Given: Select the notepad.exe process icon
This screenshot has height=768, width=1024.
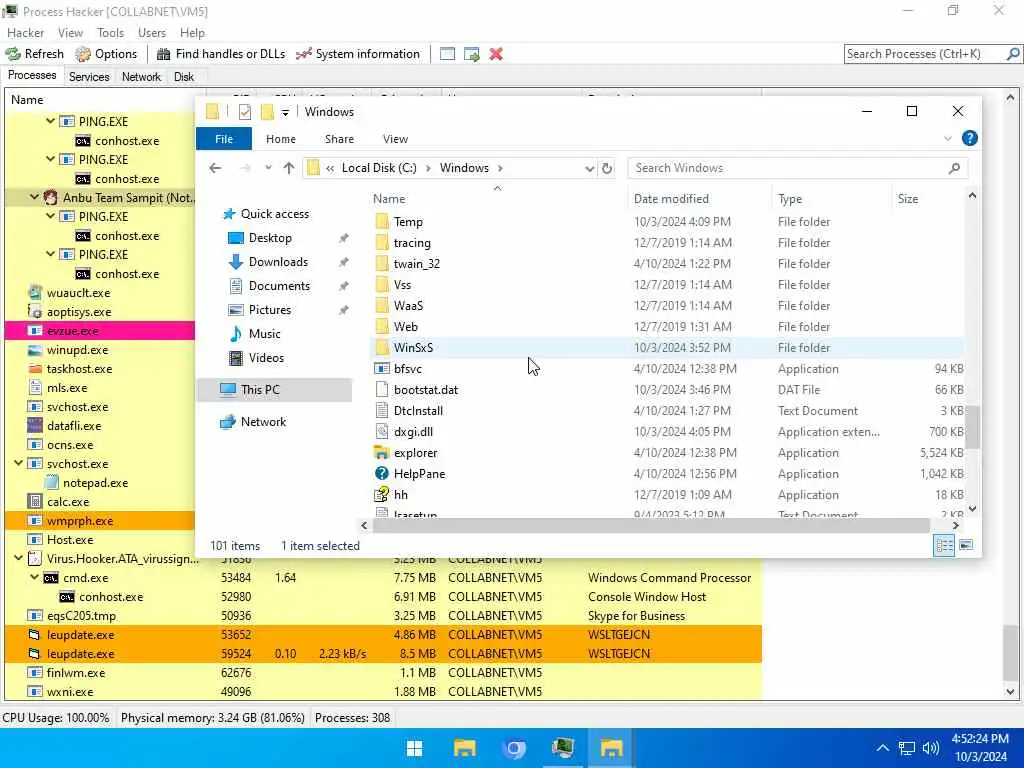Looking at the screenshot, I should pos(51,483).
